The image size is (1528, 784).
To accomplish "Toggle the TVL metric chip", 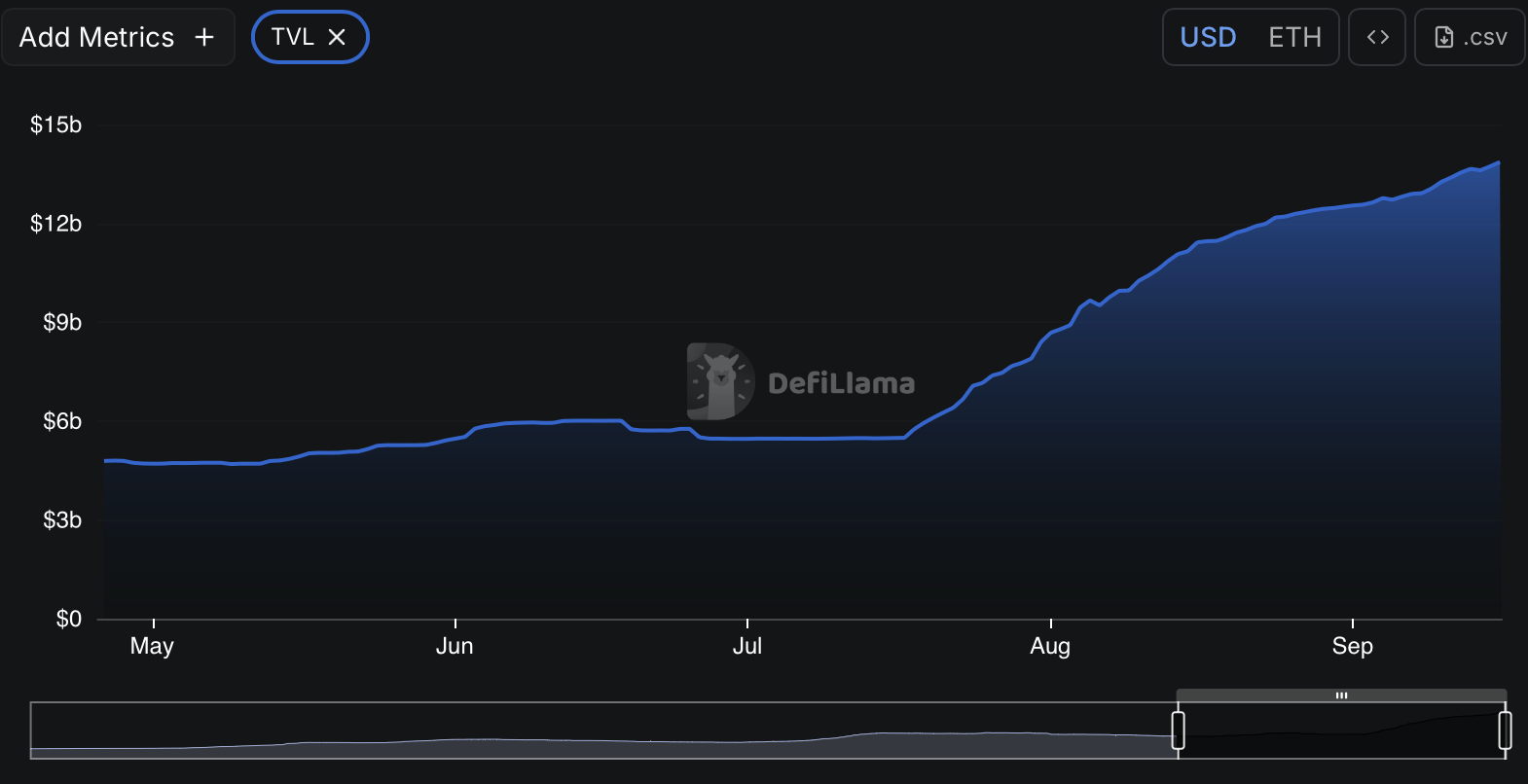I will (x=293, y=37).
